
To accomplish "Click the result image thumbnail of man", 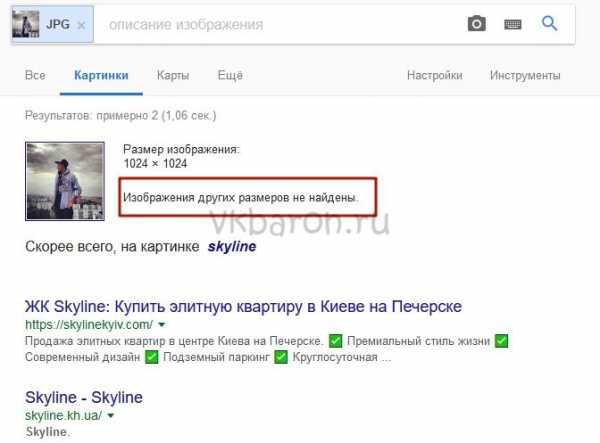I will click(x=65, y=181).
